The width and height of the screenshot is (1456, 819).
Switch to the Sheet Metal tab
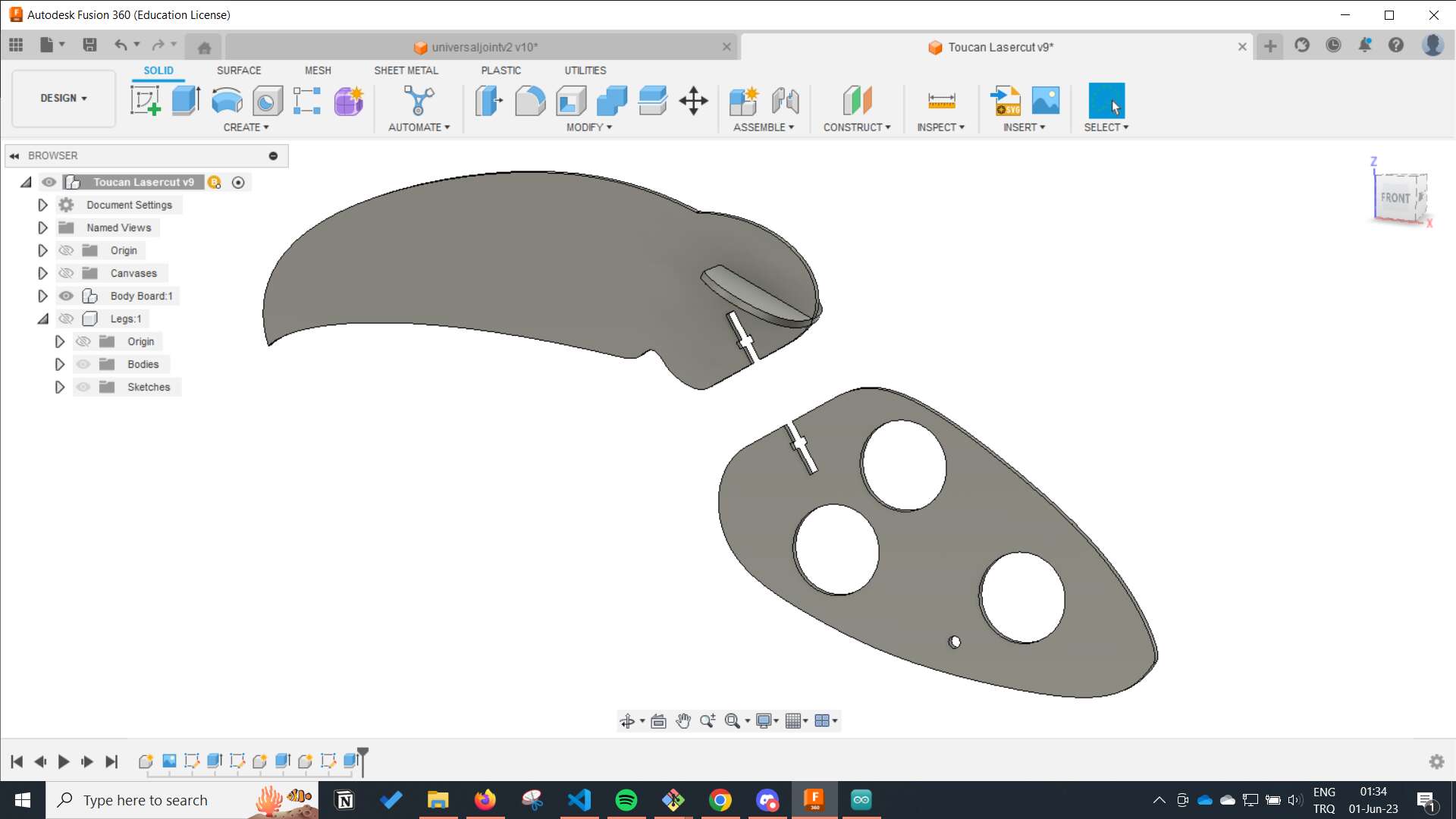point(406,70)
